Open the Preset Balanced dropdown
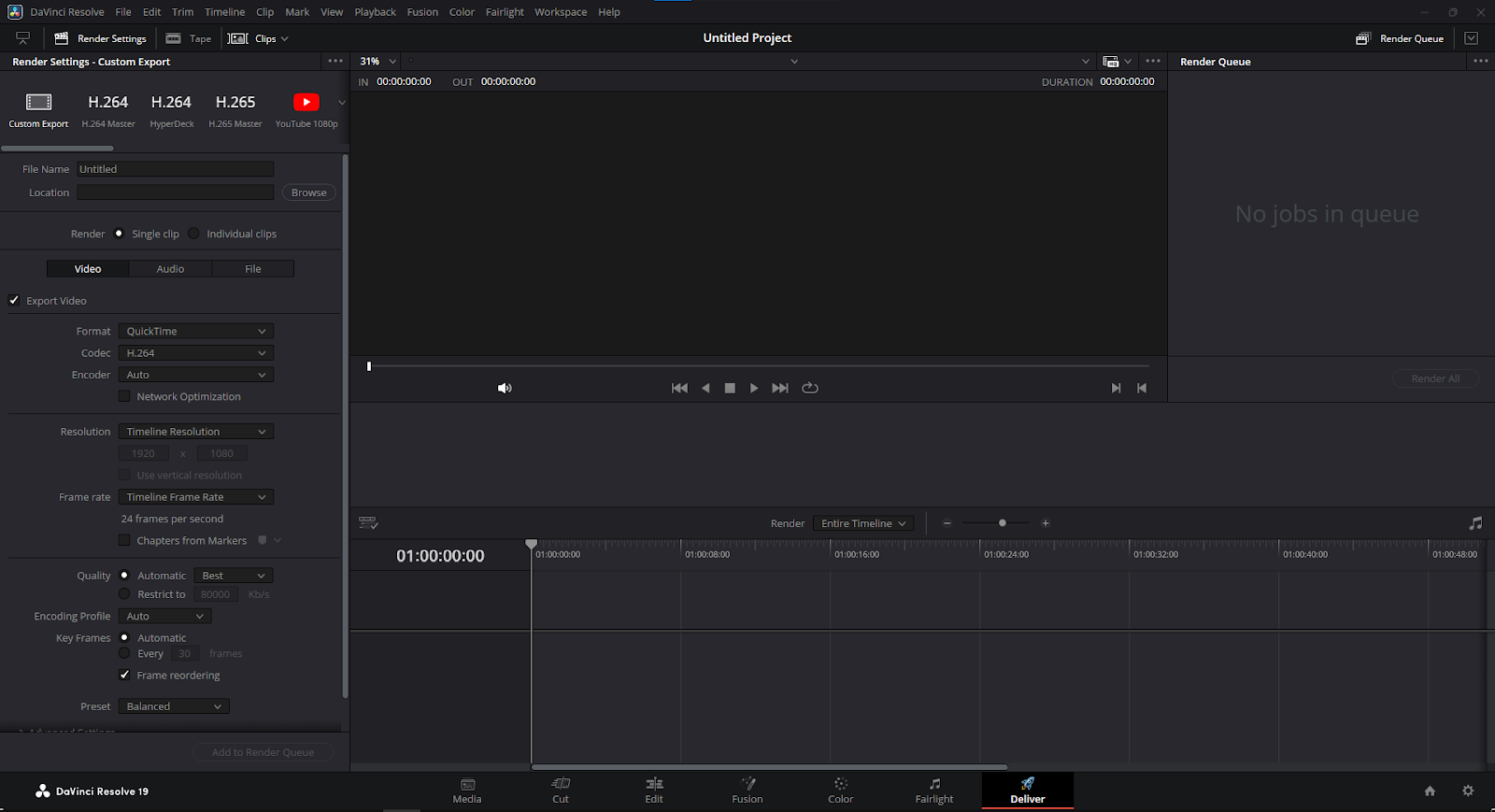Viewport: 1495px width, 812px height. [174, 706]
